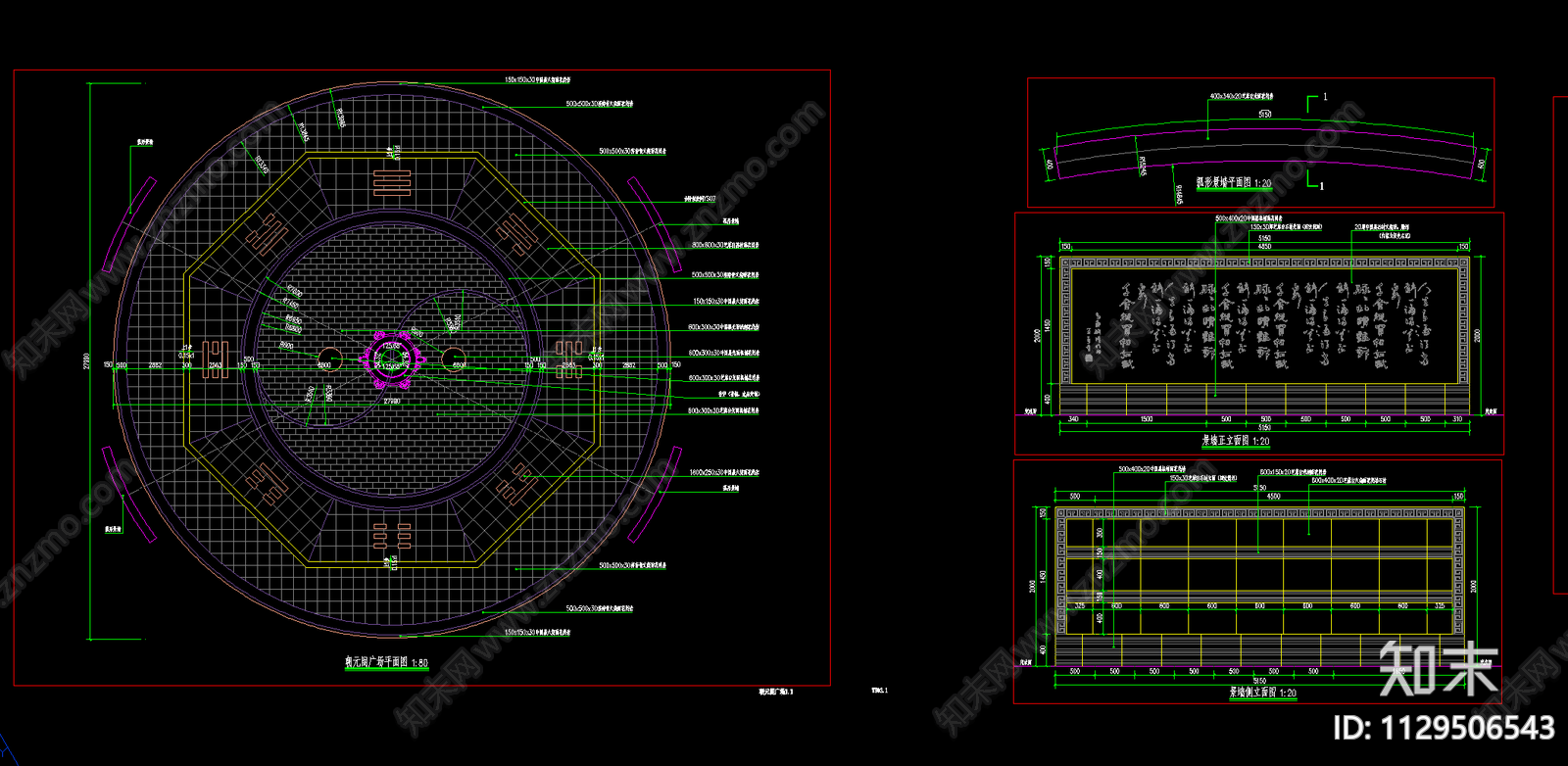Pick the 340 bottom dimension in front elevation
This screenshot has height=766, width=1568.
pos(1073,419)
